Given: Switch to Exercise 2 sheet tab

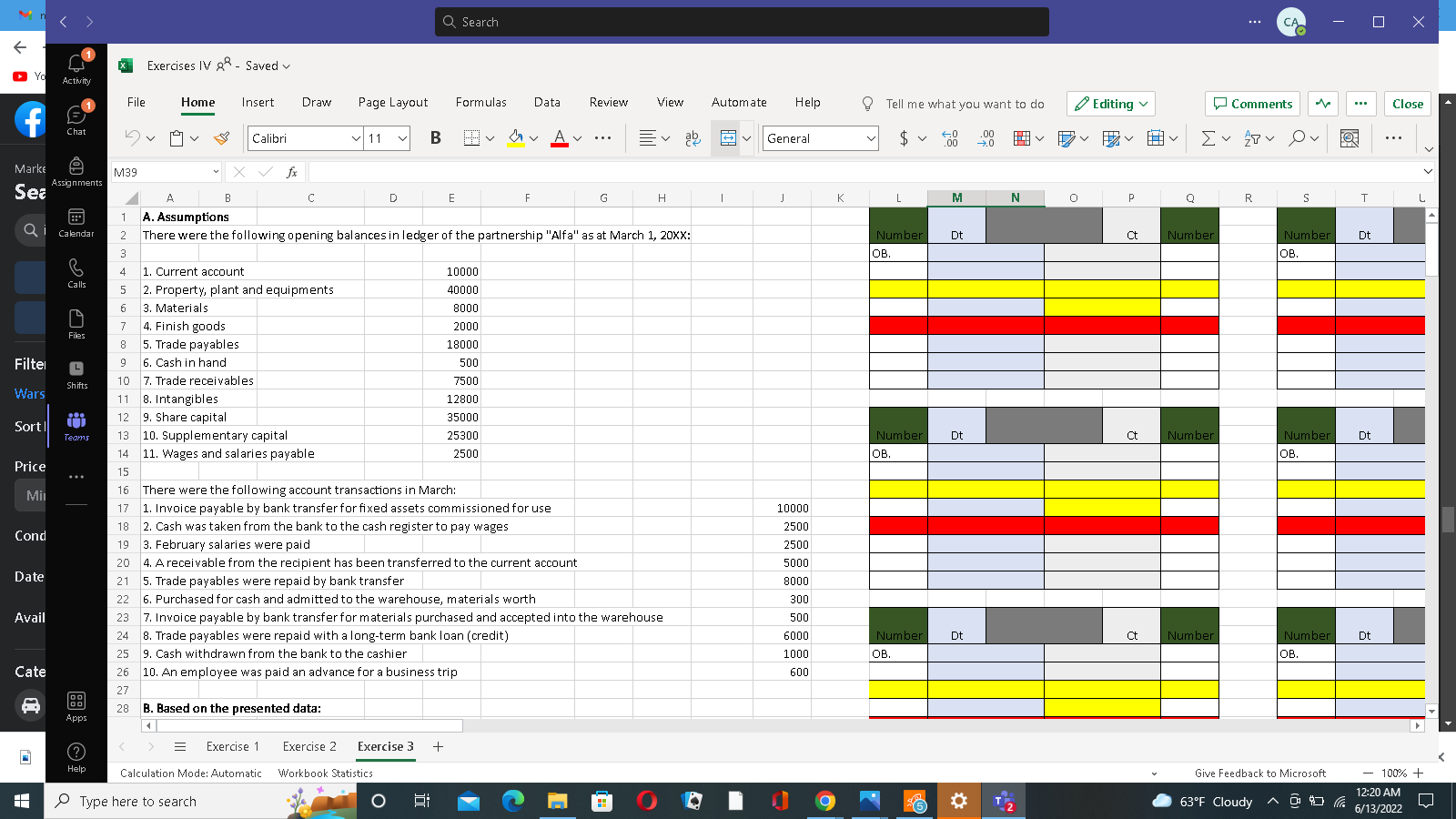Looking at the screenshot, I should [309, 746].
